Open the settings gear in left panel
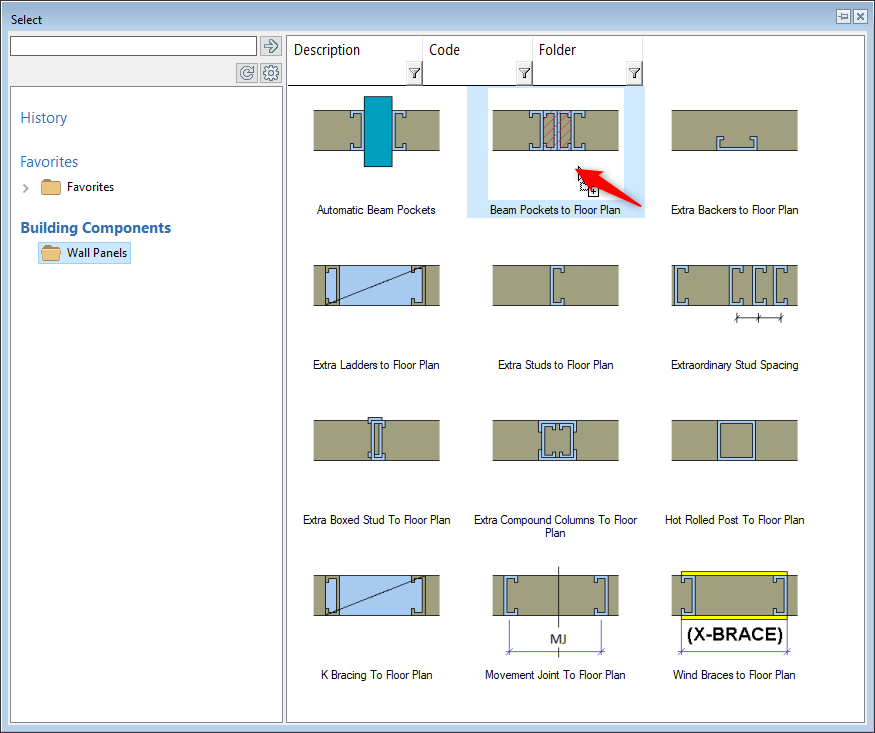Viewport: 875px width, 733px height. [271, 73]
